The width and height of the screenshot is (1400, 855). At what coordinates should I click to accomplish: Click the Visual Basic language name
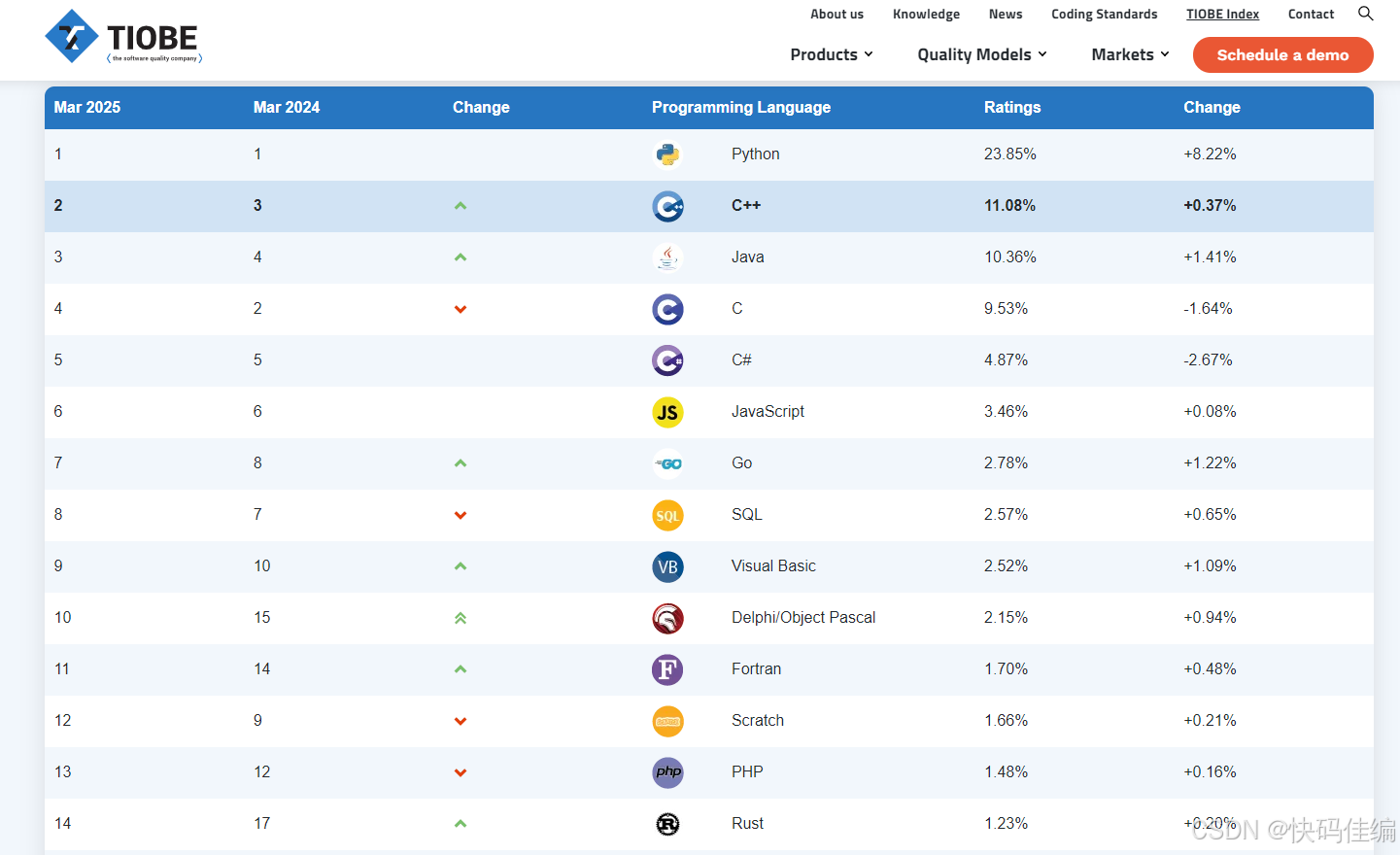773,565
